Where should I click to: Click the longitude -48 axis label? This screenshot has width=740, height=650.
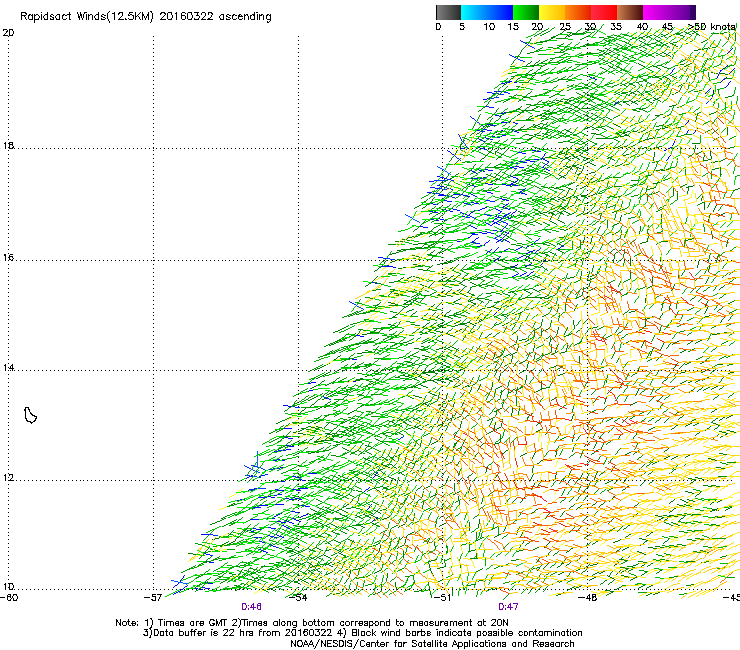click(x=588, y=598)
